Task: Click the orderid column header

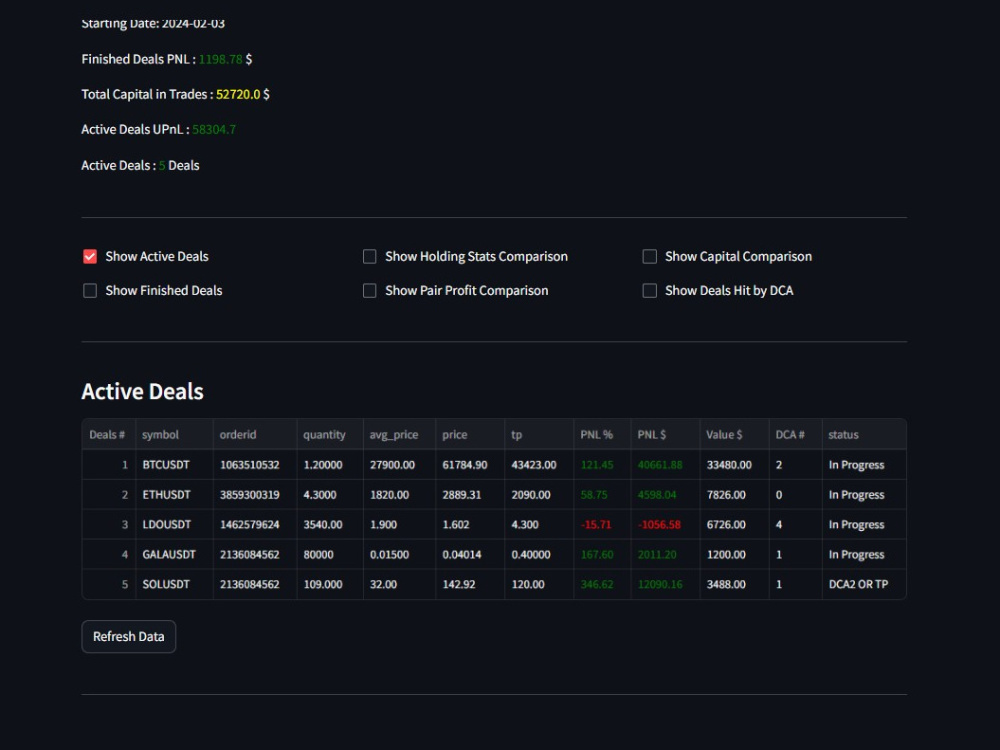Action: tap(254, 434)
